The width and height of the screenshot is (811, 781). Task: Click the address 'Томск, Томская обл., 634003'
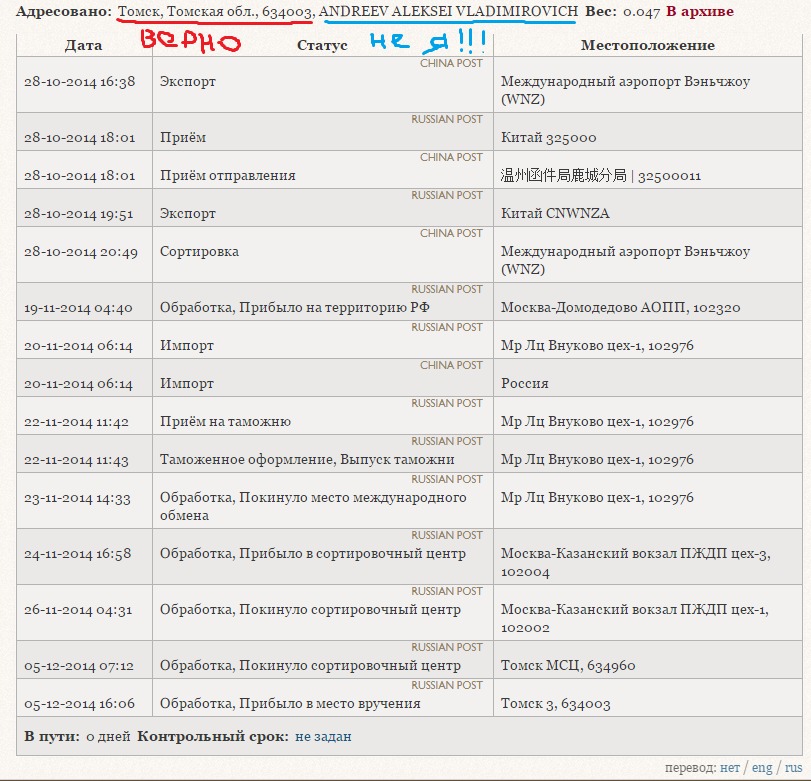[216, 12]
